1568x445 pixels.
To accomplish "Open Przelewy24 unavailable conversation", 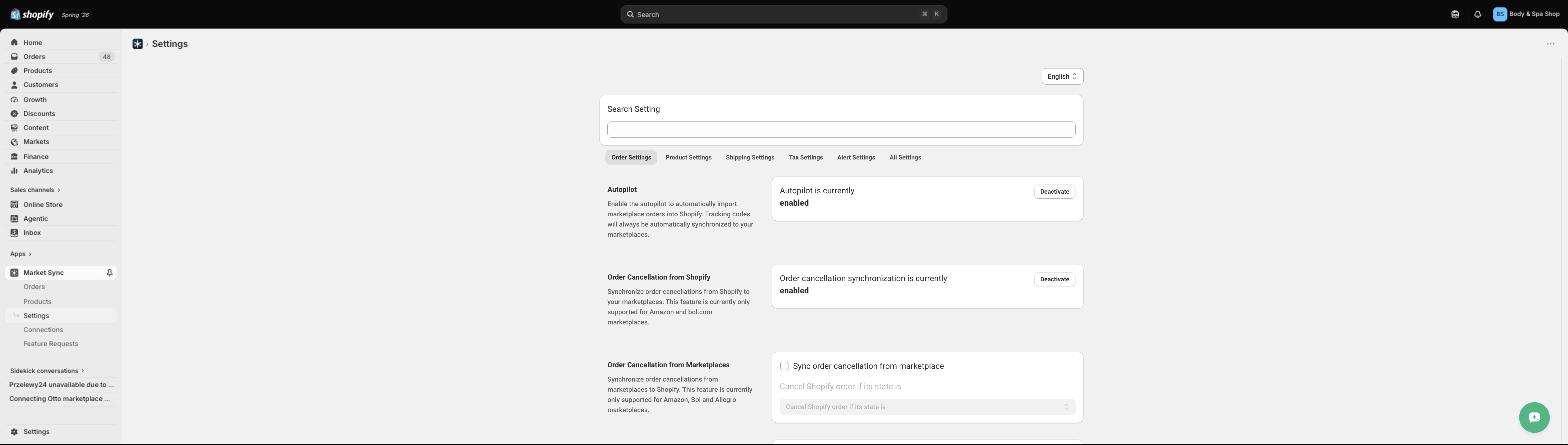I will click(61, 384).
